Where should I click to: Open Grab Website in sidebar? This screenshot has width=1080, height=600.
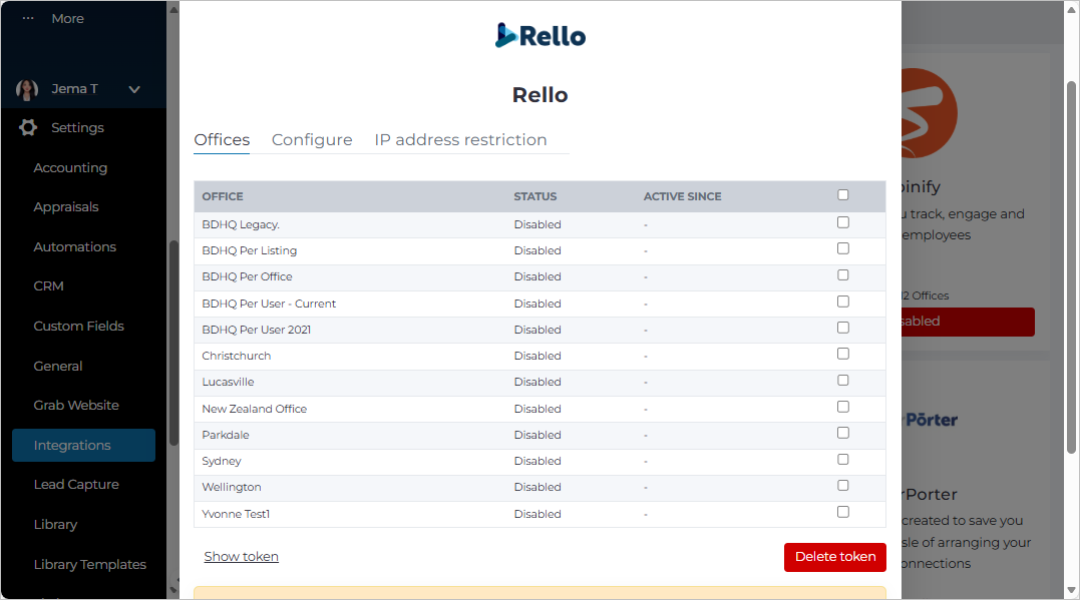76,405
